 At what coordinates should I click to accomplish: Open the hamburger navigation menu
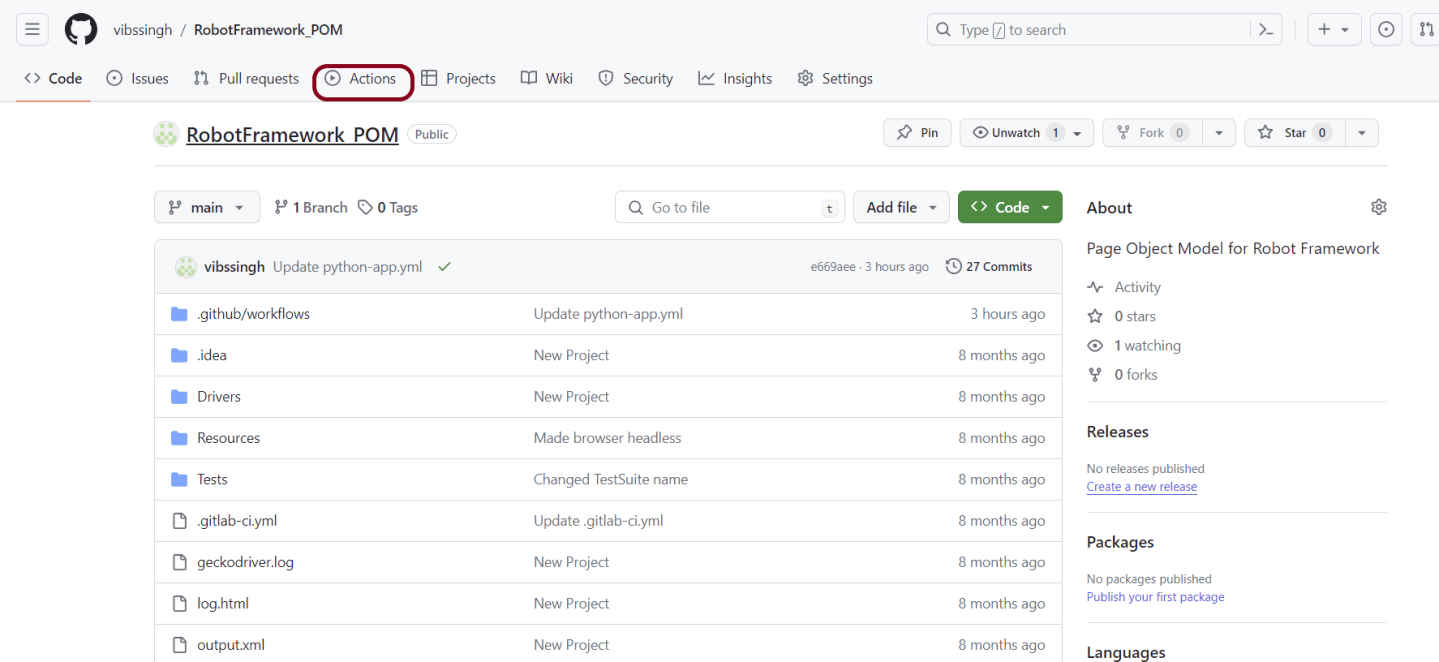click(x=32, y=30)
